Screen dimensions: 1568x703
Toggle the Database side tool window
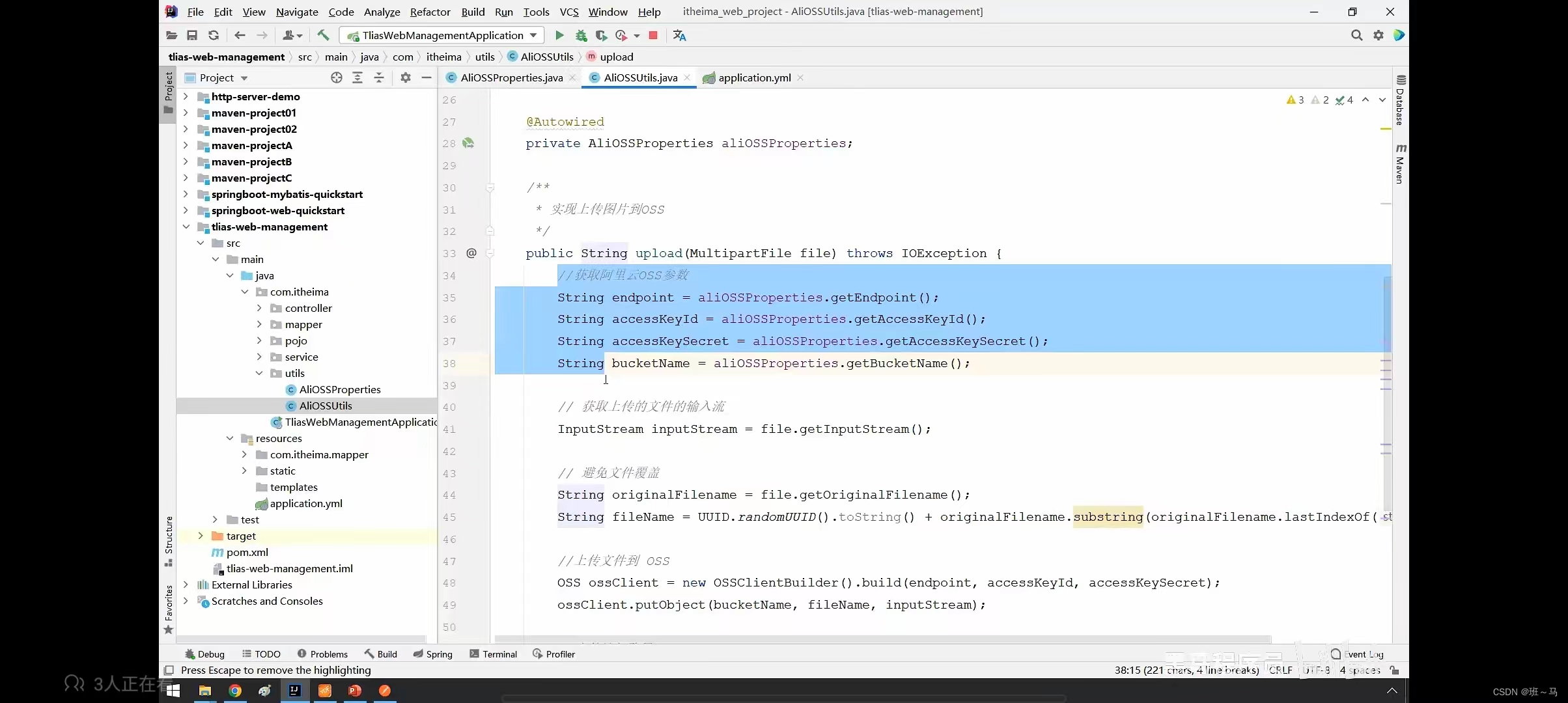(1400, 101)
